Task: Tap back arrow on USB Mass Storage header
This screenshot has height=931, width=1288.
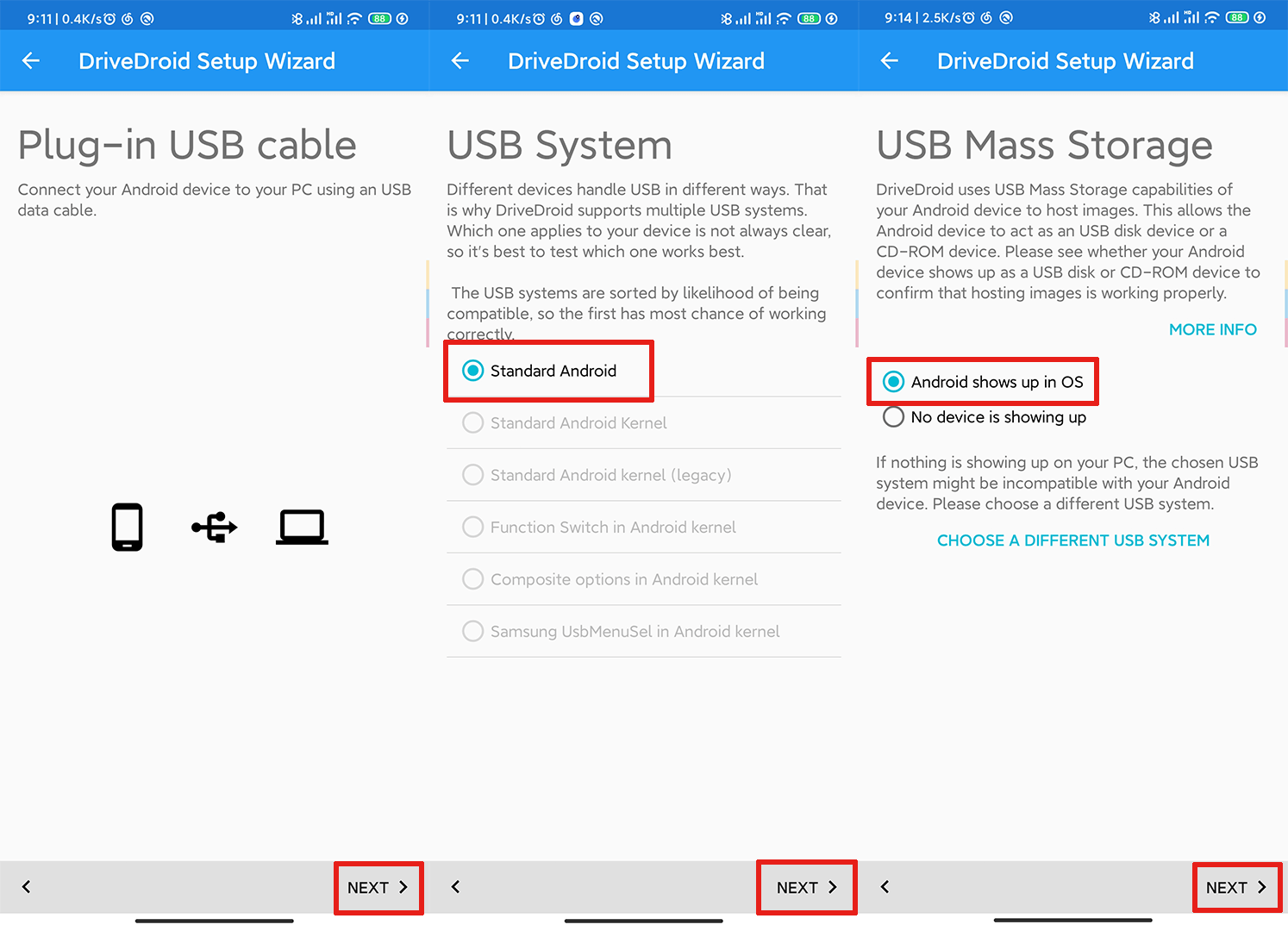Action: [890, 60]
